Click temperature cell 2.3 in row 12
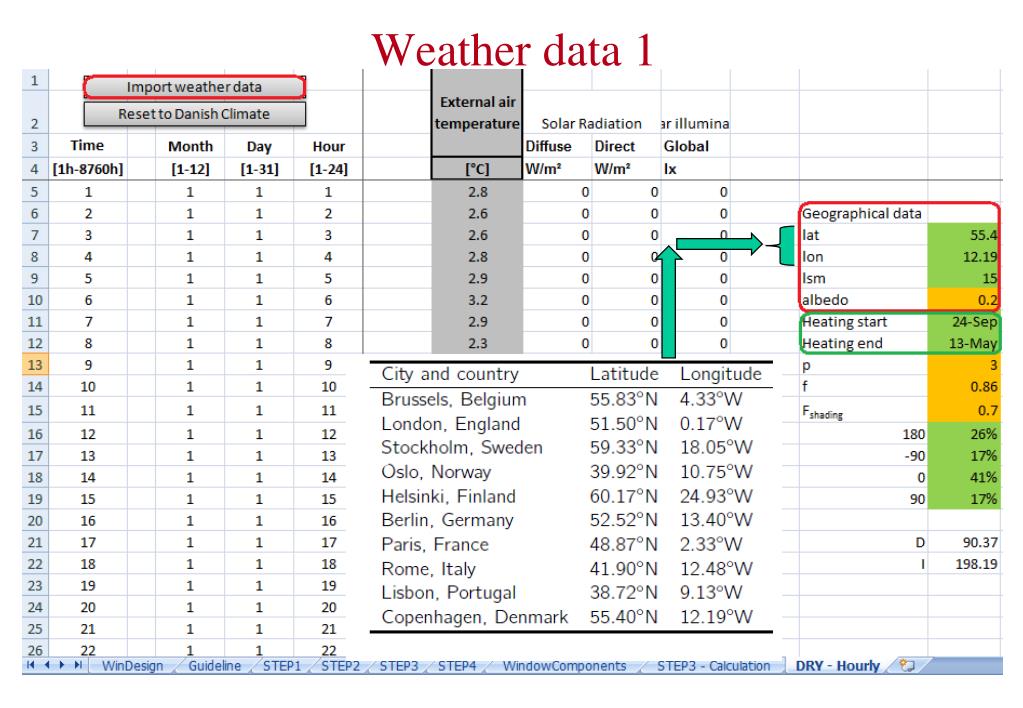The image size is (1023, 708). click(x=477, y=343)
